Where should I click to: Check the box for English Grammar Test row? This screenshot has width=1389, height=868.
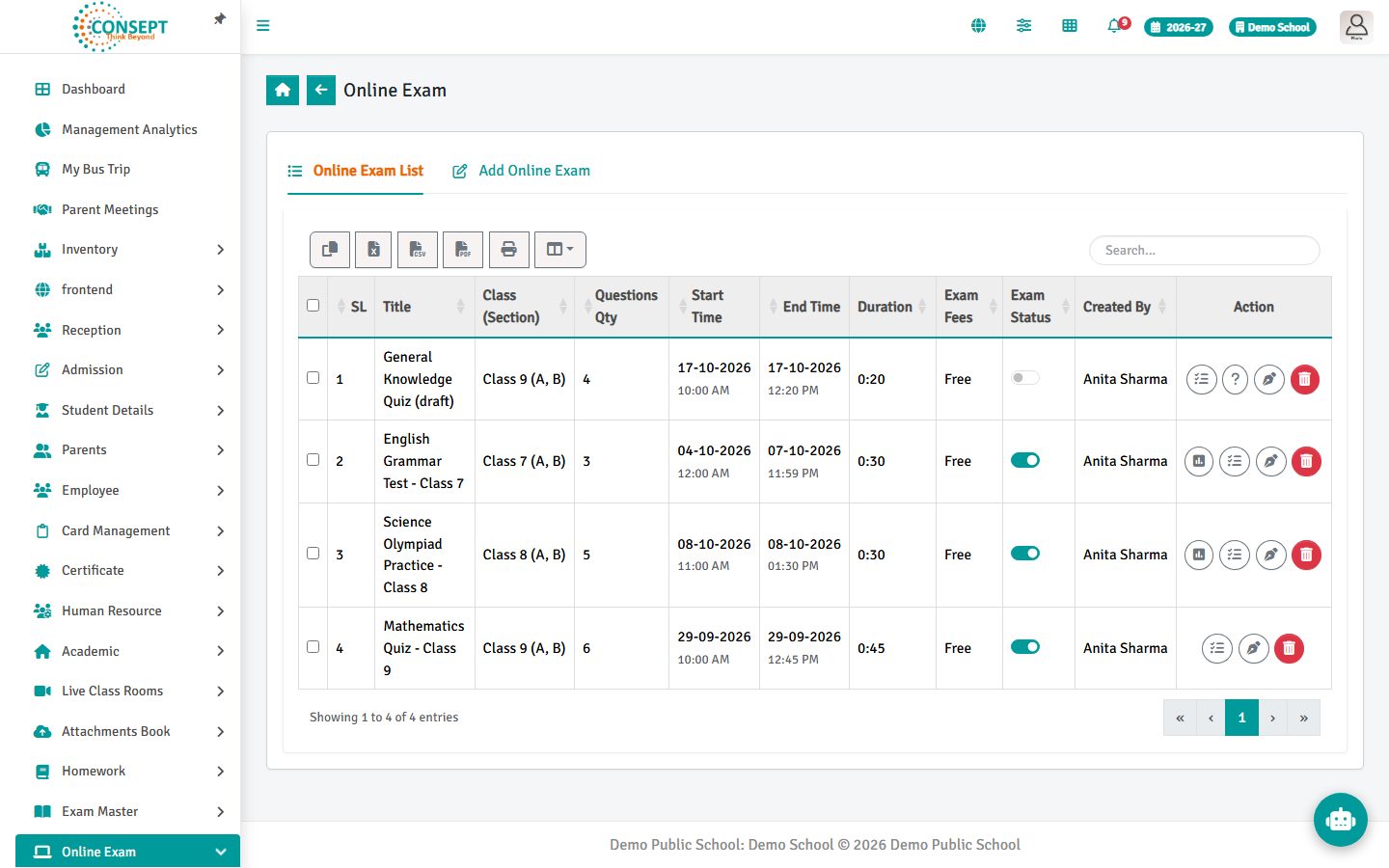click(x=313, y=460)
